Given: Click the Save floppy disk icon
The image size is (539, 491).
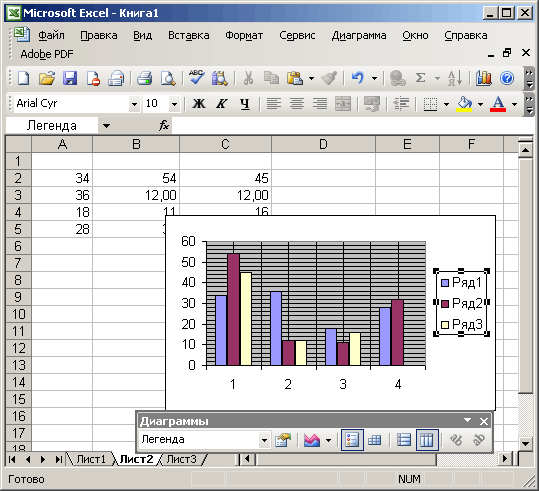Looking at the screenshot, I should click(70, 78).
